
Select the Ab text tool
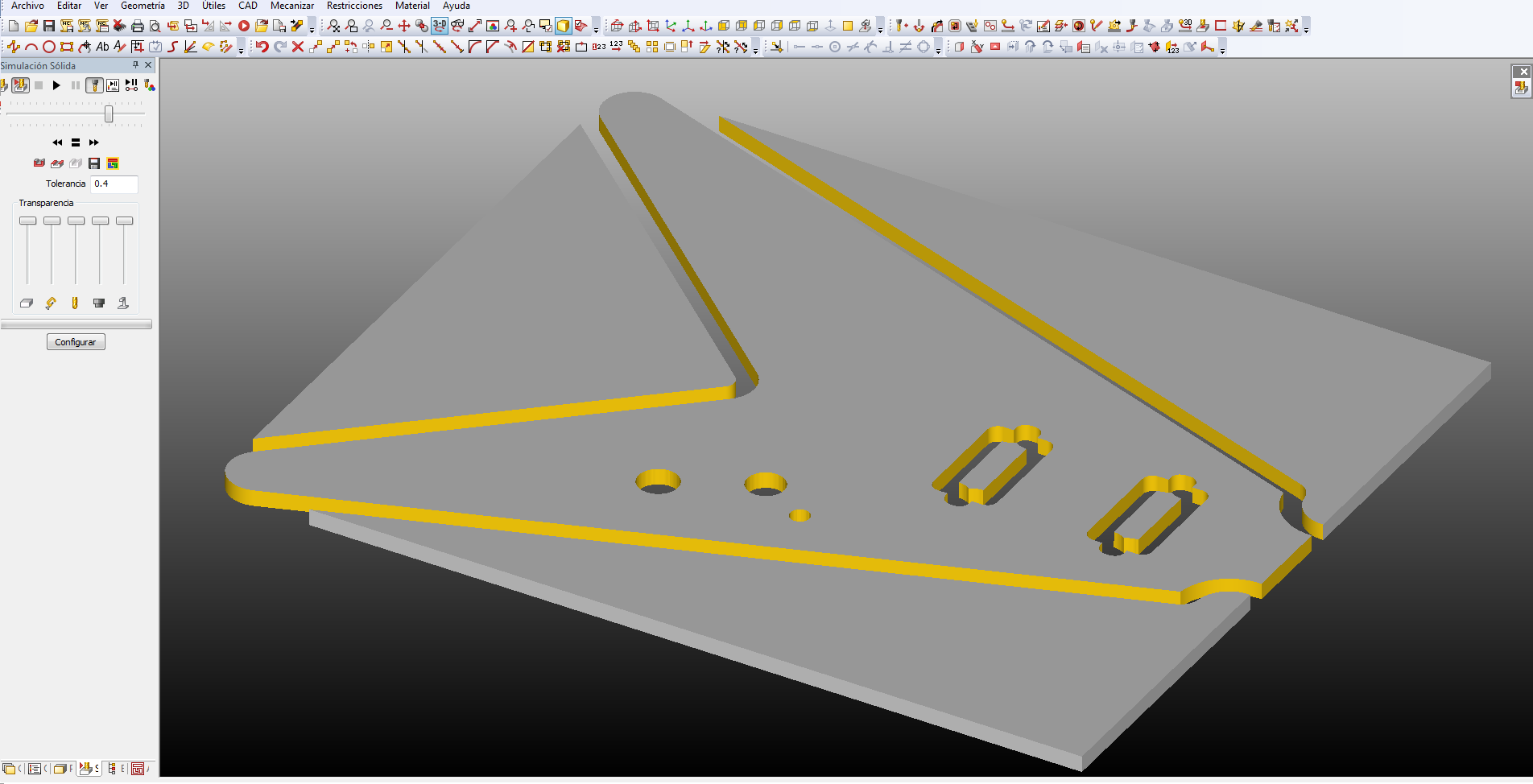102,47
